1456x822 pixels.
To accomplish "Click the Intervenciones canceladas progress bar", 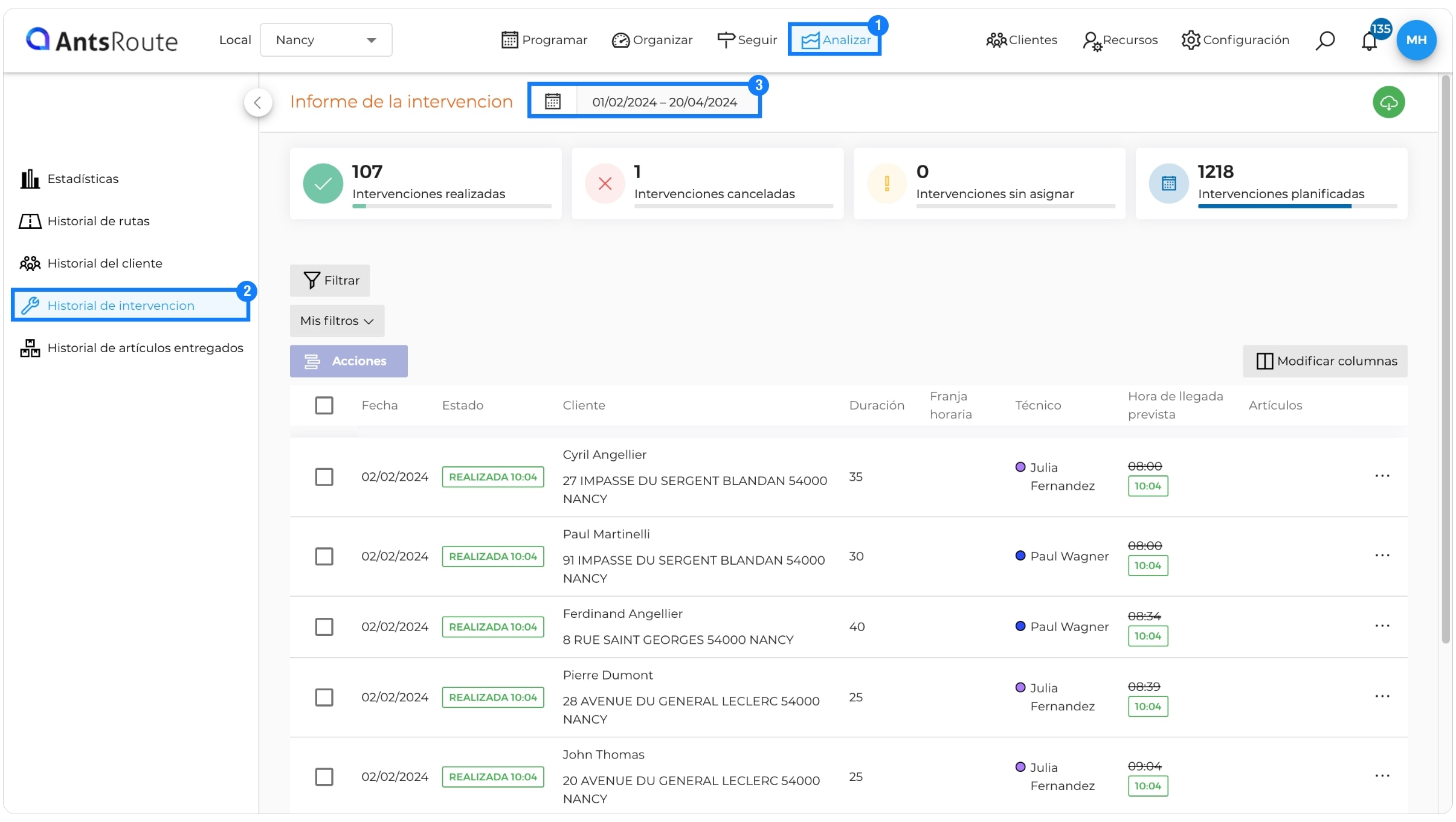I will coord(733,207).
